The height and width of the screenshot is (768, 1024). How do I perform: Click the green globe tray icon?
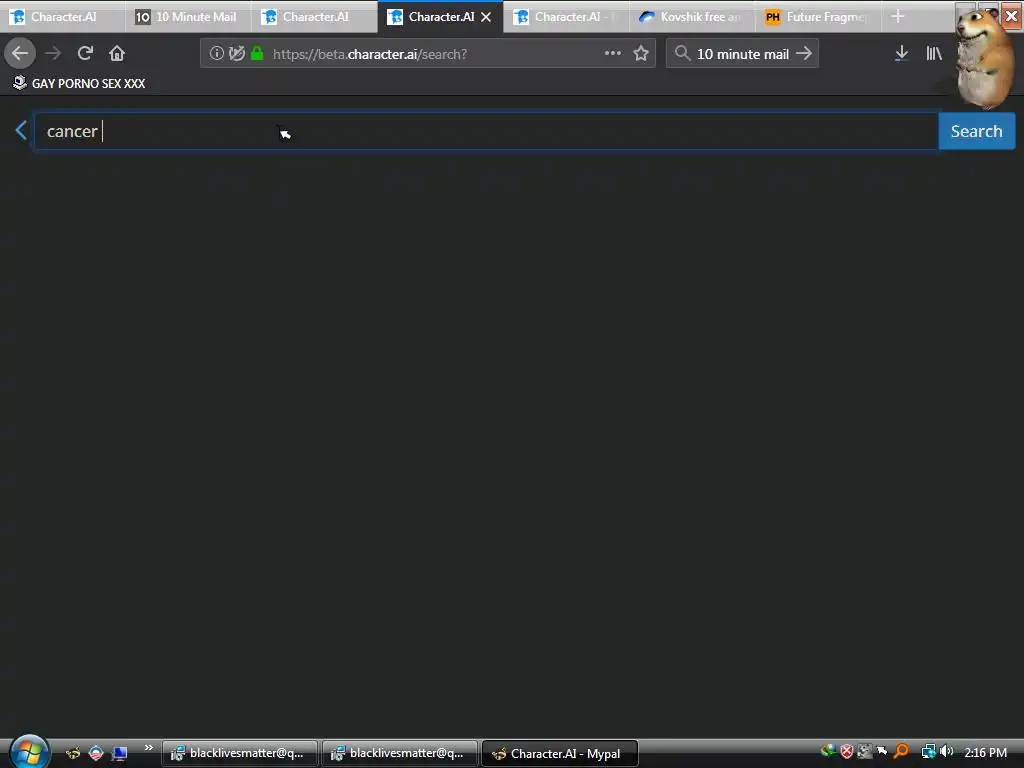coord(828,752)
